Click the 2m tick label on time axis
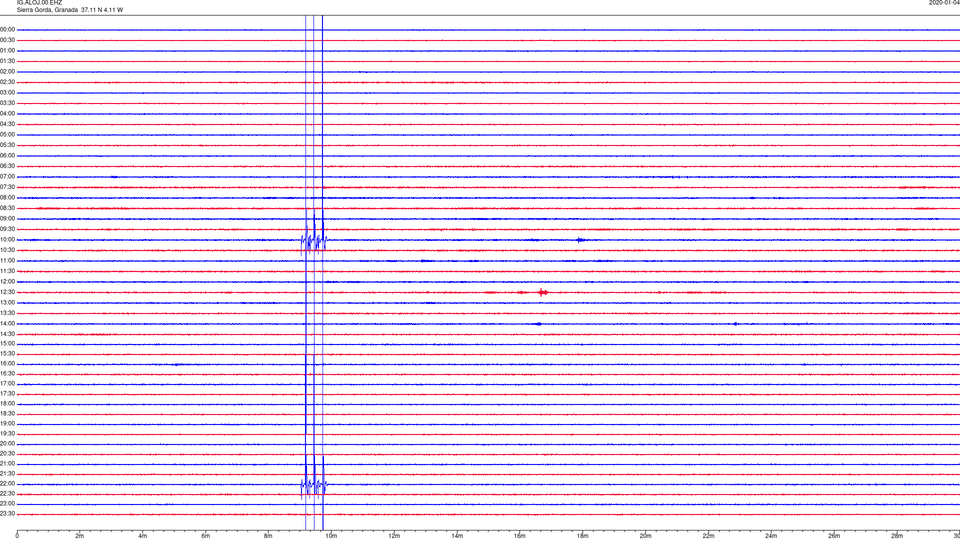 pos(80,536)
